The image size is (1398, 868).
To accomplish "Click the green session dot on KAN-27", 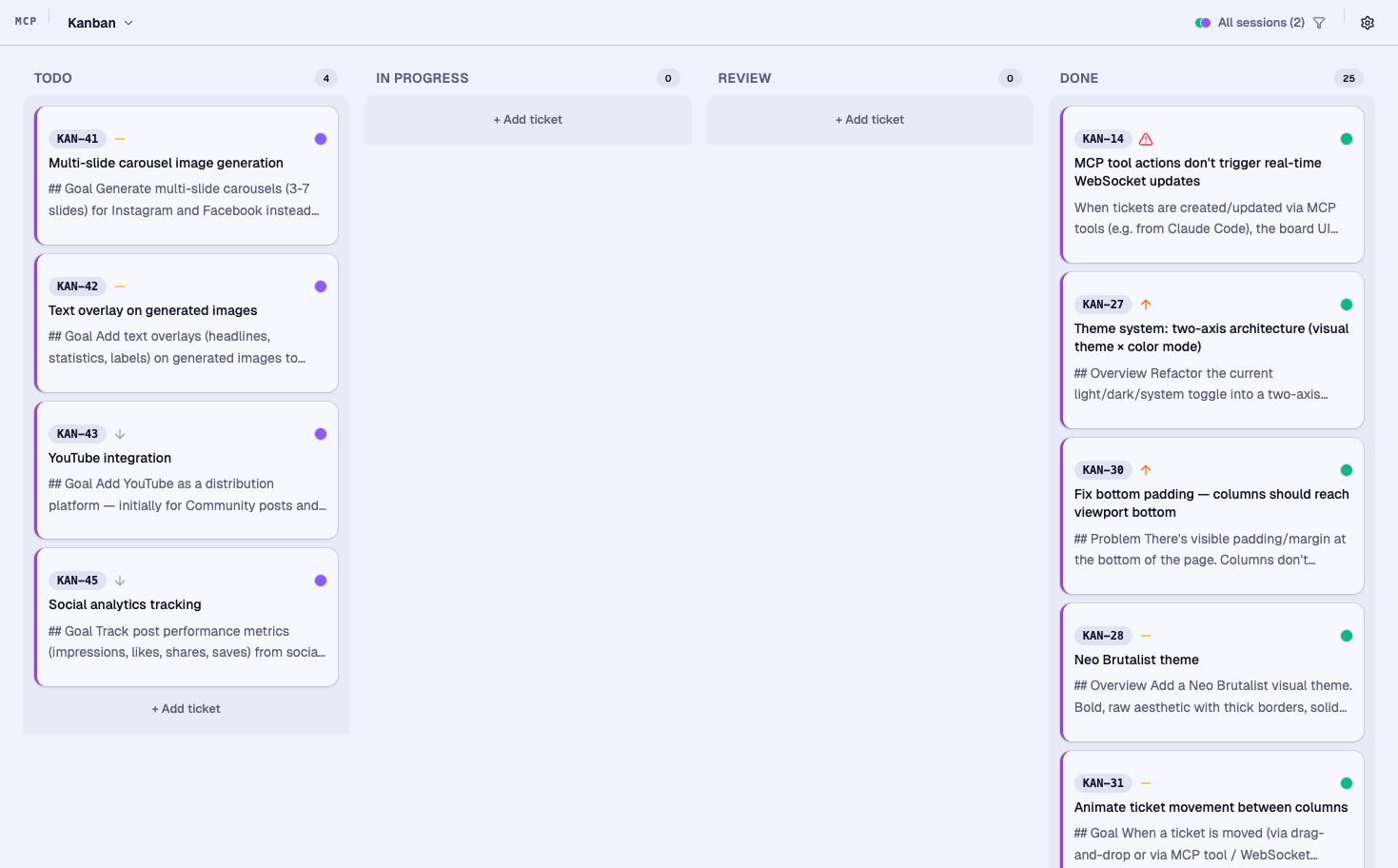I will click(x=1347, y=305).
